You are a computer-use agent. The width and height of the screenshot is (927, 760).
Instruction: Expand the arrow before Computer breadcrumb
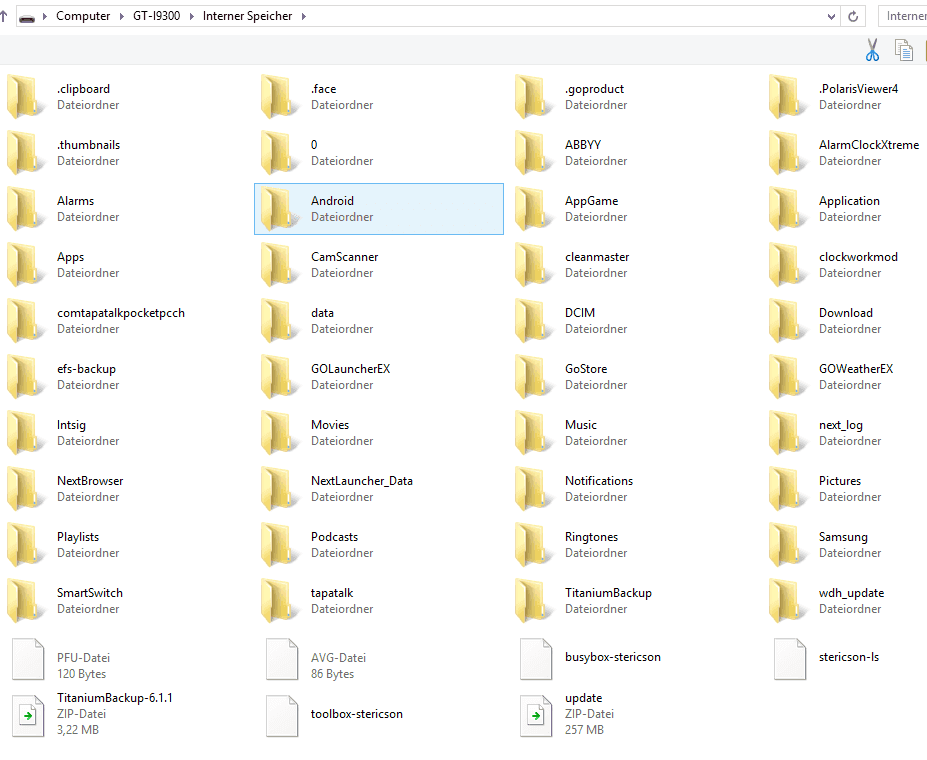44,17
